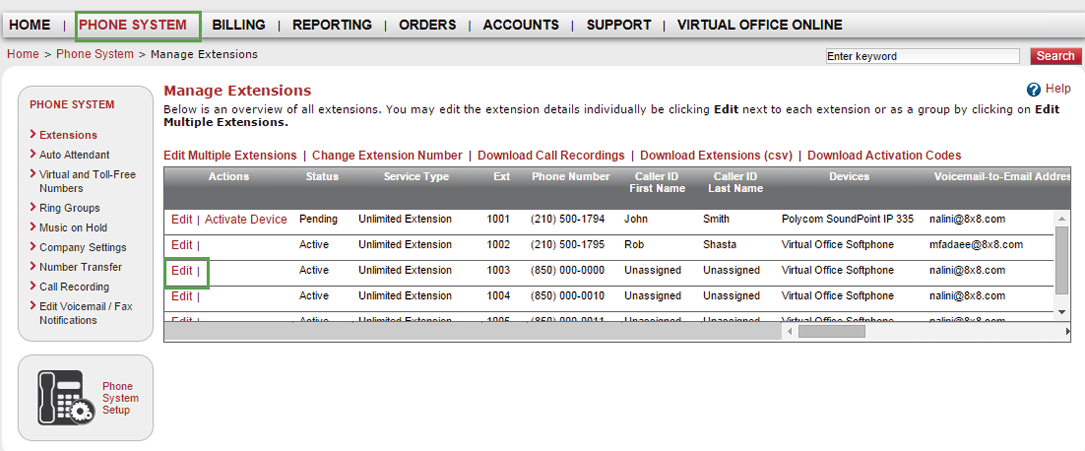The height and width of the screenshot is (451, 1085).
Task: Open the BILLING menu tab
Action: [239, 25]
